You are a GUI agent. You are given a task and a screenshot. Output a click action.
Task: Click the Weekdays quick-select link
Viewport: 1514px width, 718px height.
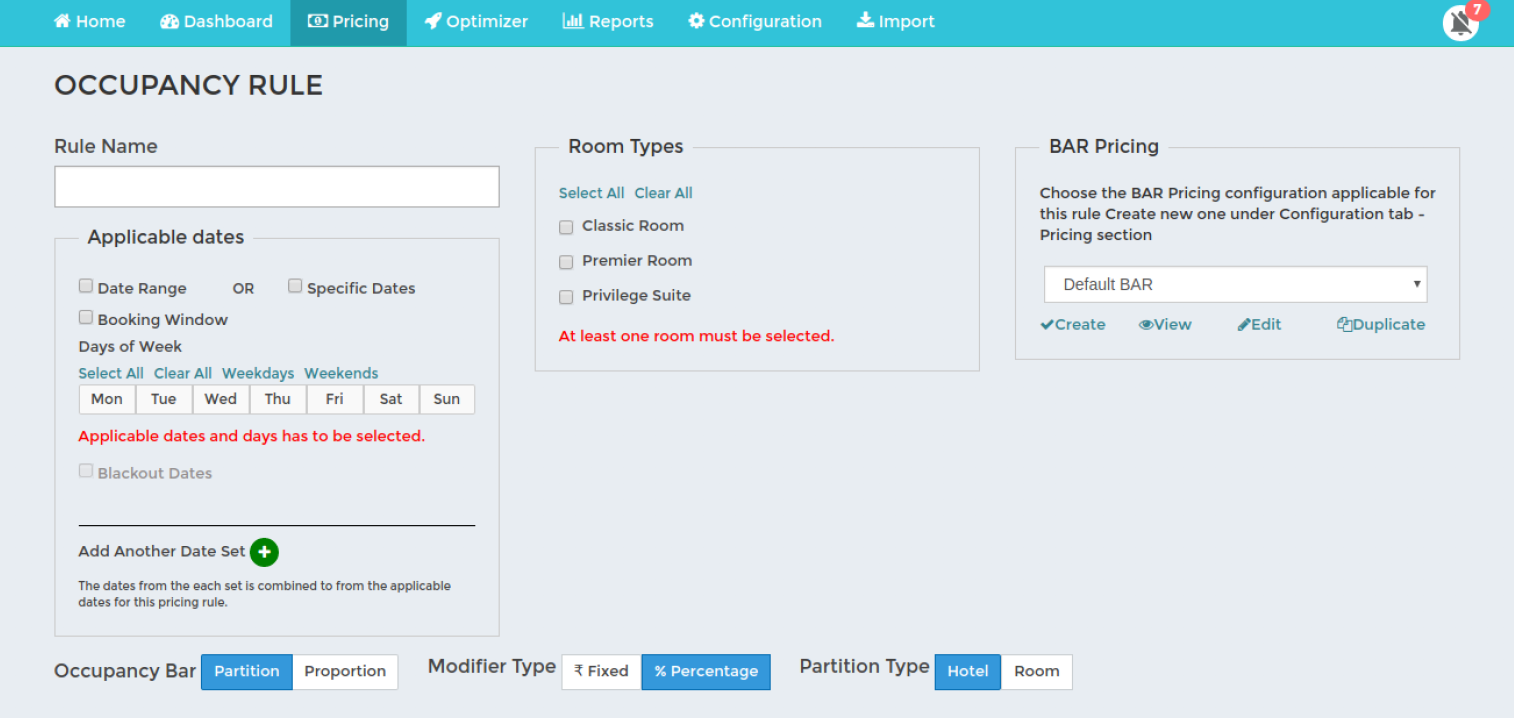pos(258,373)
